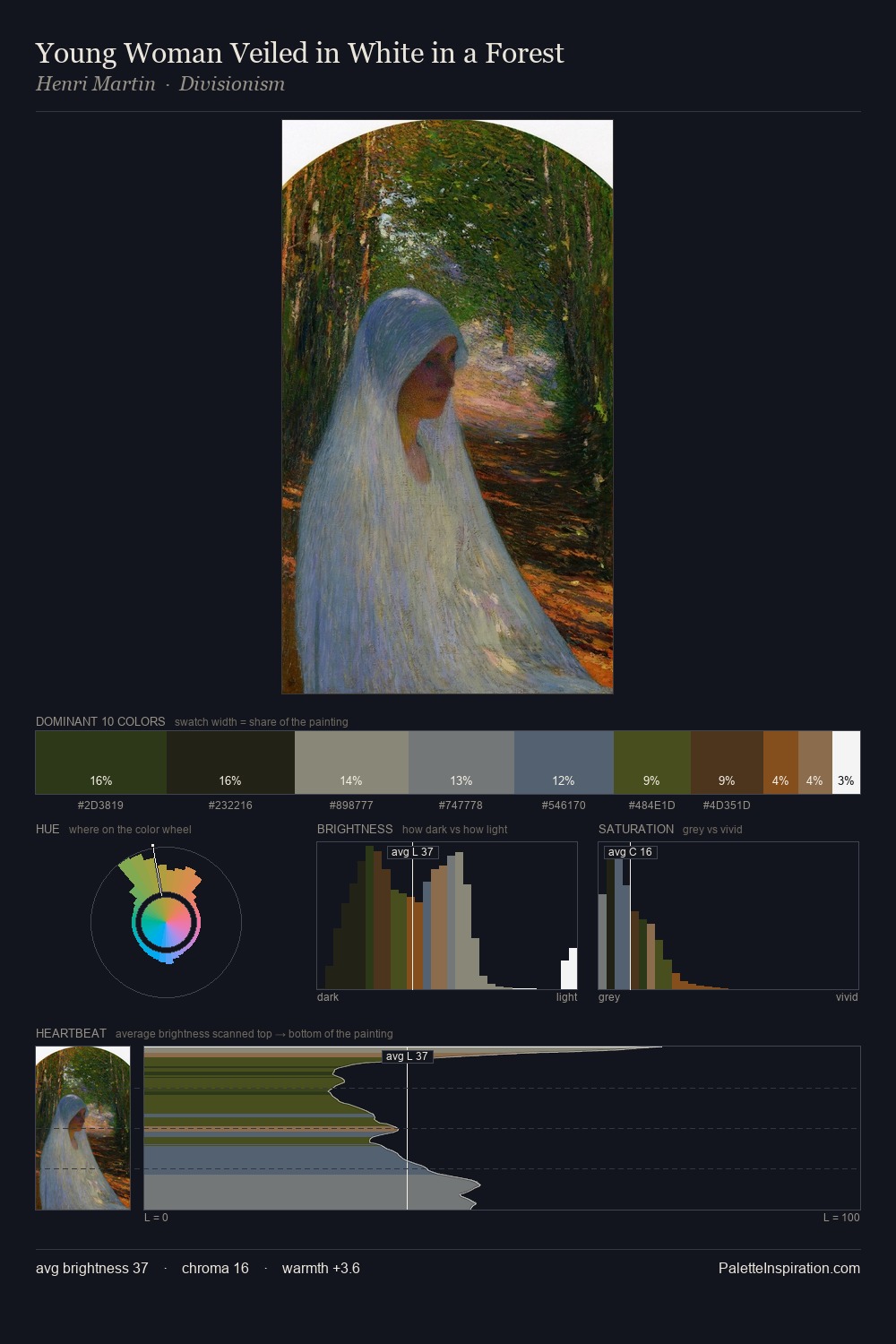Select the 13% grey swatch
Image resolution: width=896 pixels, height=1344 pixels.
click(461, 762)
